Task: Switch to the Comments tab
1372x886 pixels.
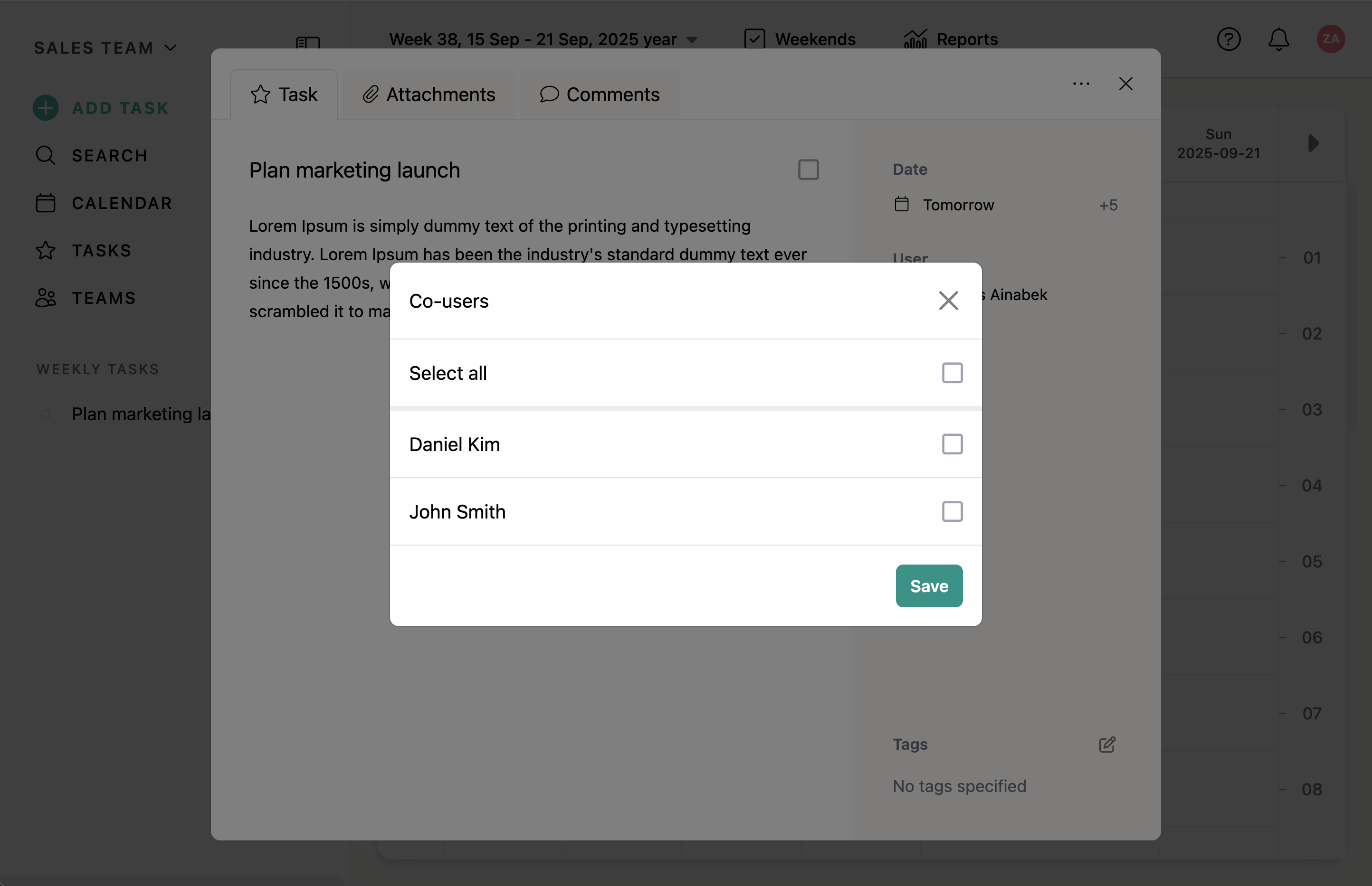Action: pyautogui.click(x=600, y=94)
